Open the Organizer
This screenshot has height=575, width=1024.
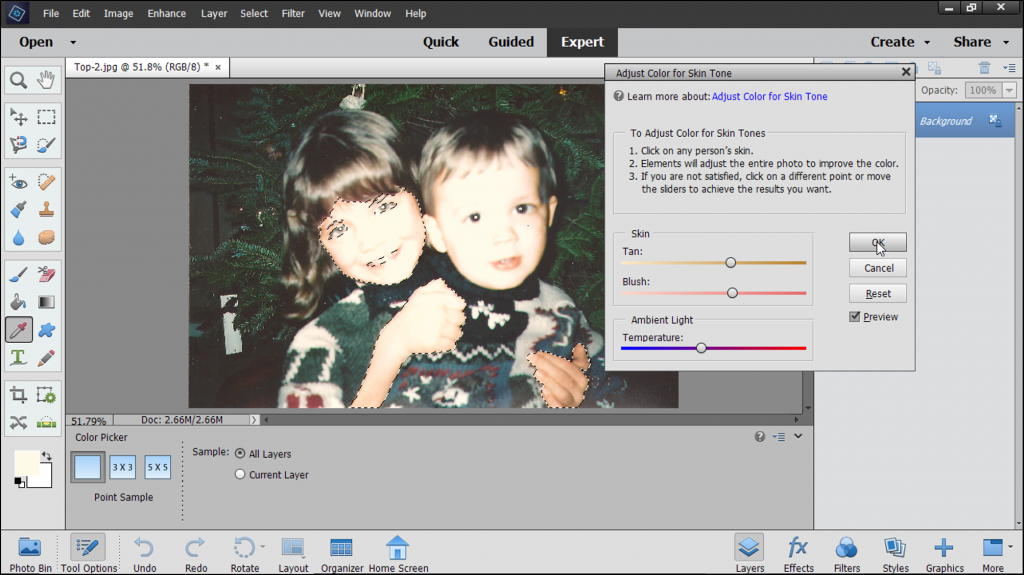341,553
